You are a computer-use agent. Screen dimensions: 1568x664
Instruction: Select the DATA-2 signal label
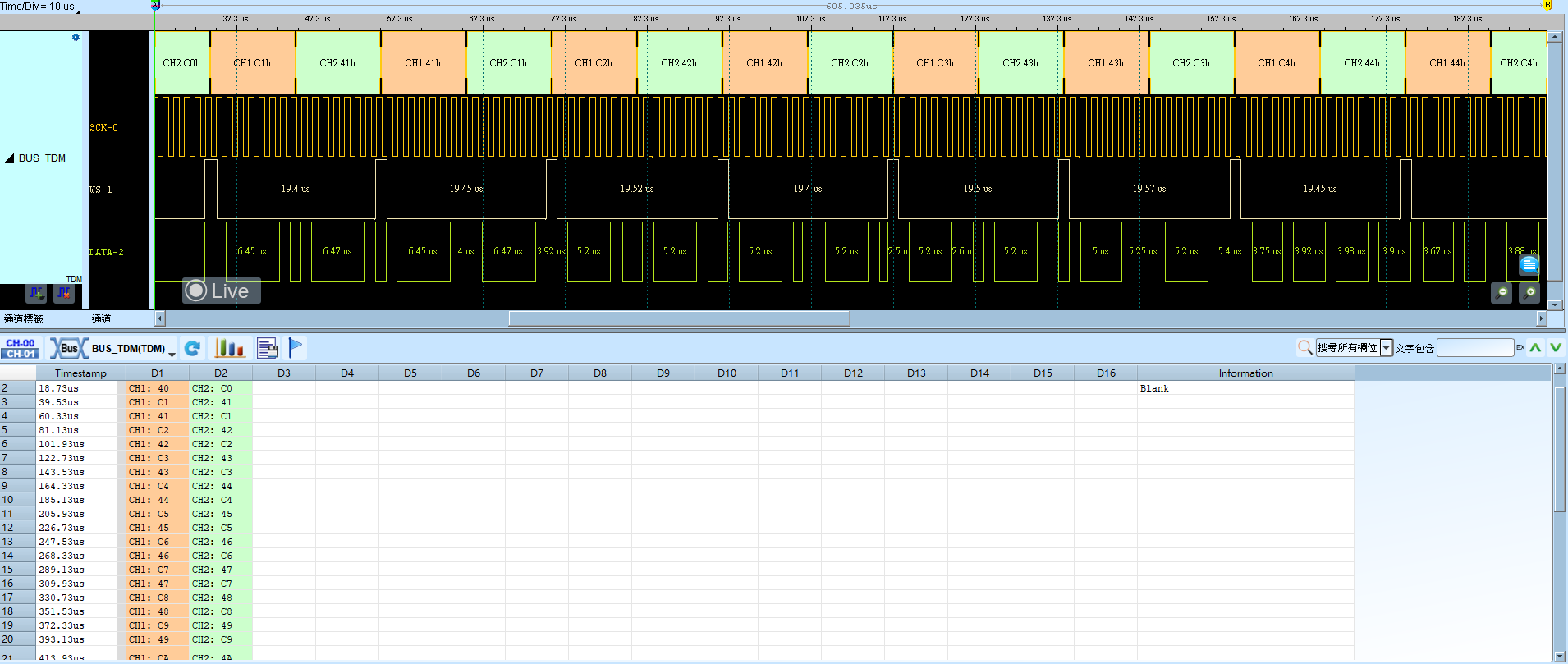click(107, 252)
